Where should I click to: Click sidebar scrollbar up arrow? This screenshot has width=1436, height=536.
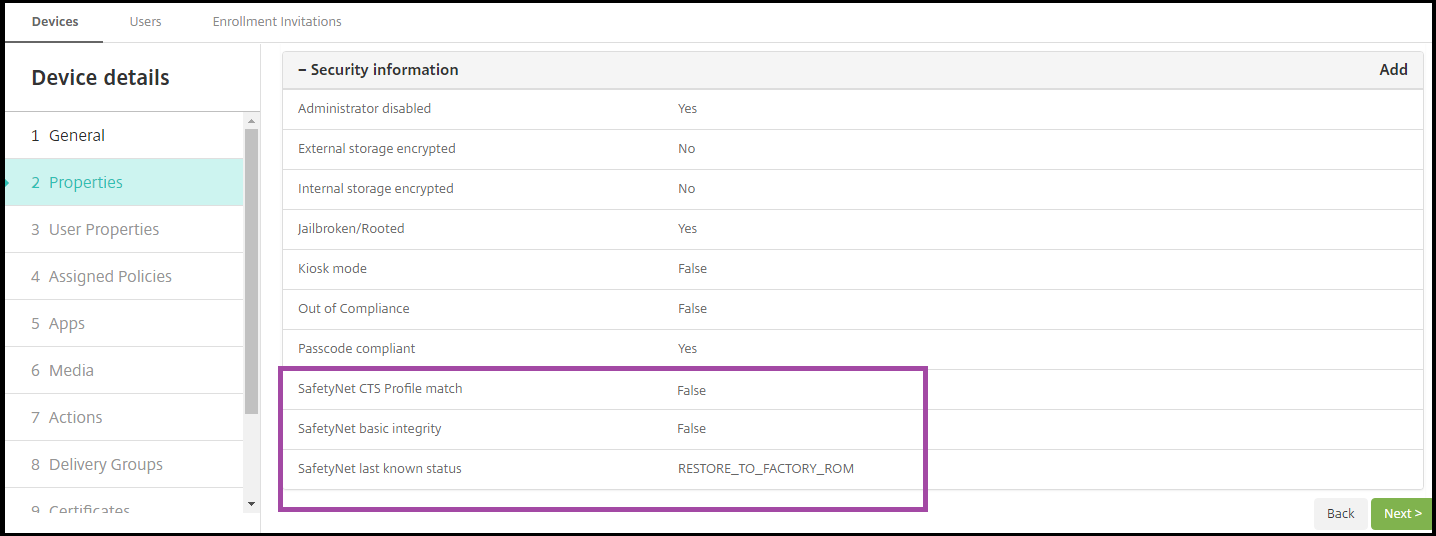[251, 121]
